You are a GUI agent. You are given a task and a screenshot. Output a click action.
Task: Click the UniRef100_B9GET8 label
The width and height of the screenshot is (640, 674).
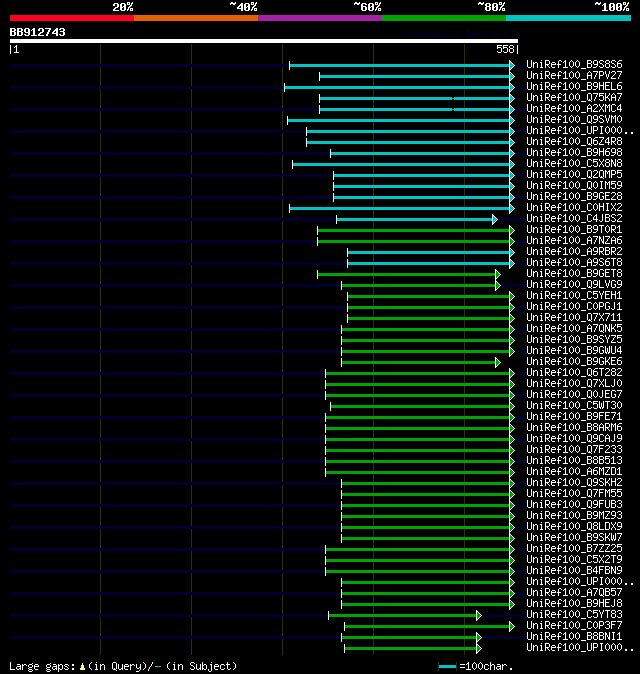[574, 274]
